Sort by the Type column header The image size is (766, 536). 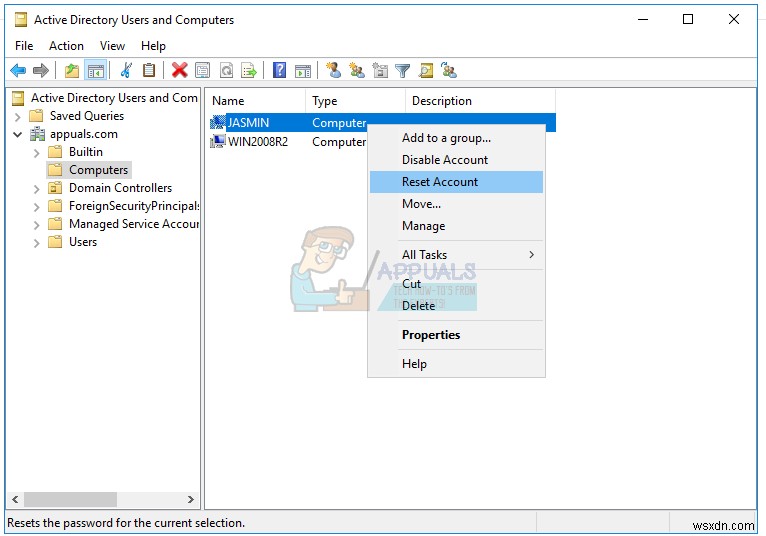coord(355,101)
